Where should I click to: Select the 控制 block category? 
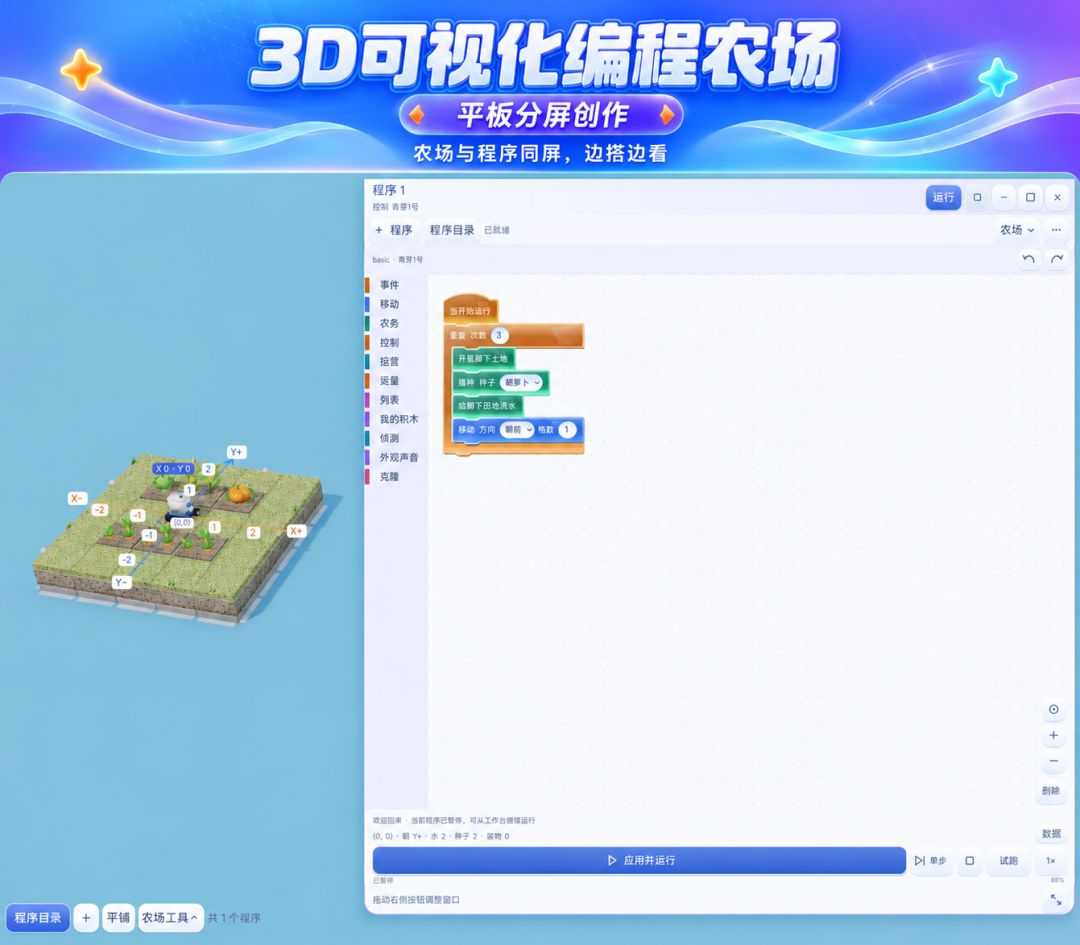point(389,342)
